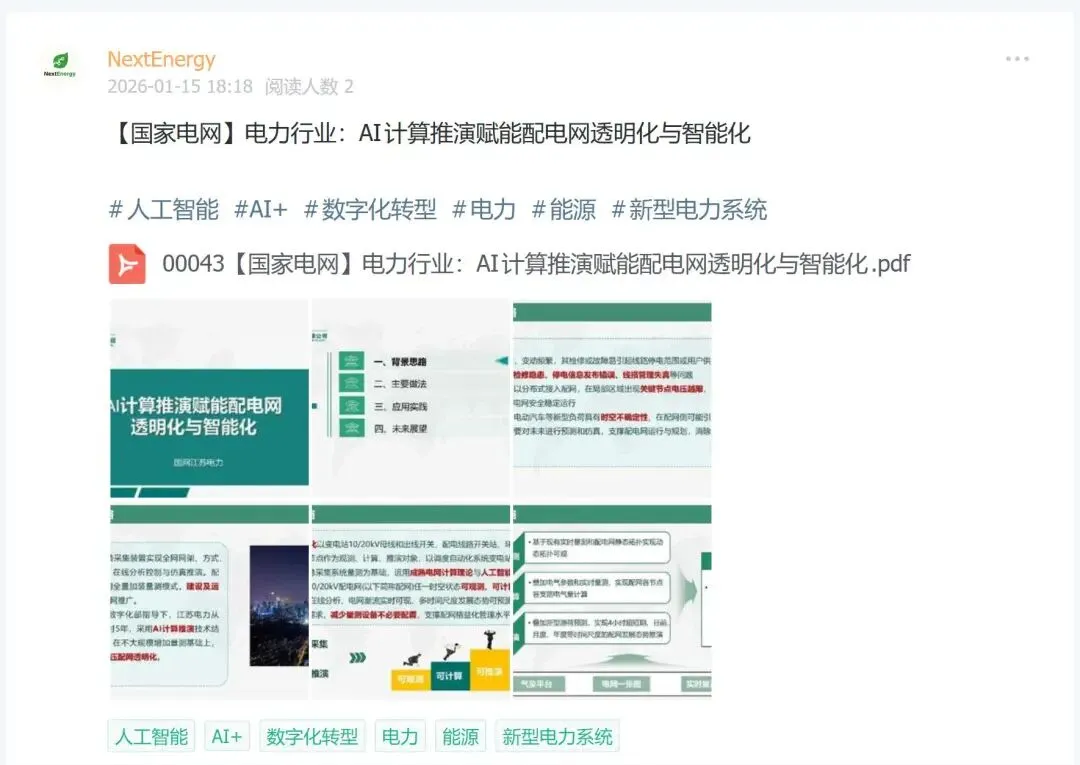This screenshot has width=1080, height=765.
Task: Click the hashtag #能源
Action: 563,209
